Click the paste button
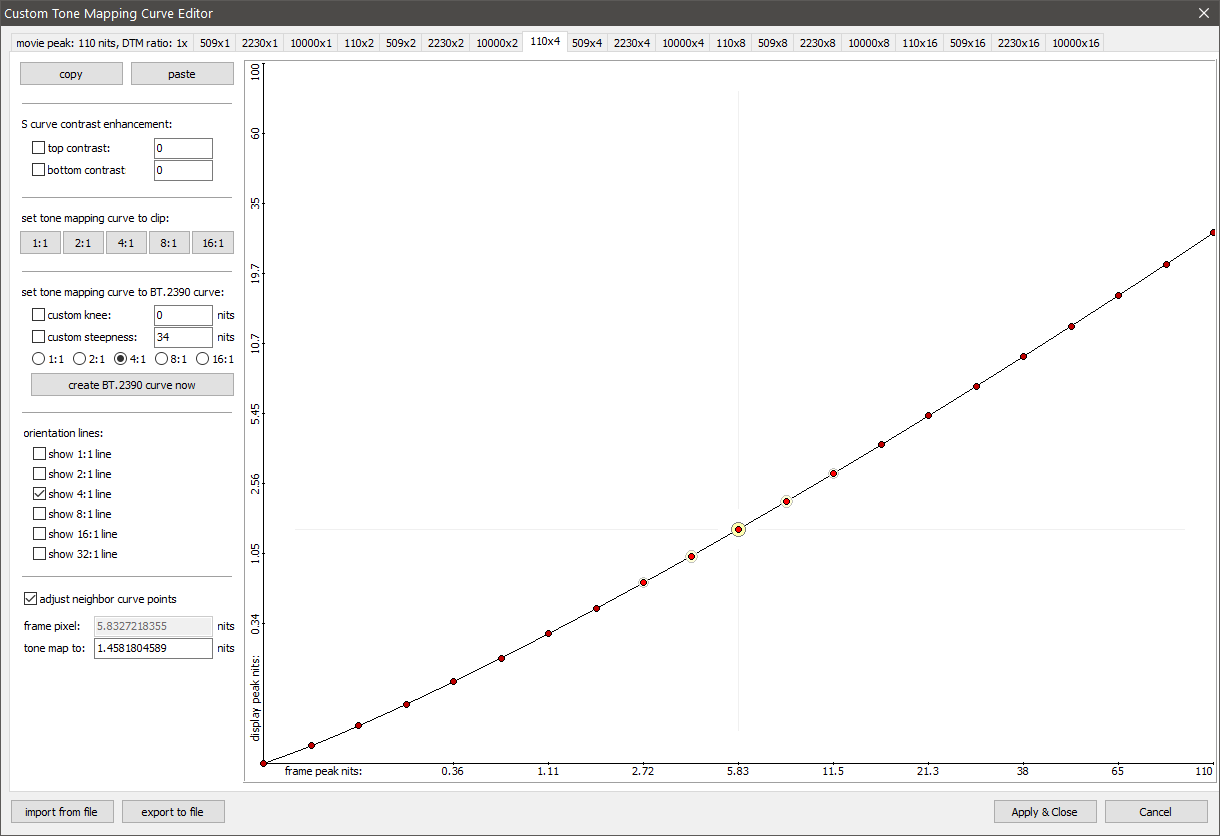 (x=182, y=74)
